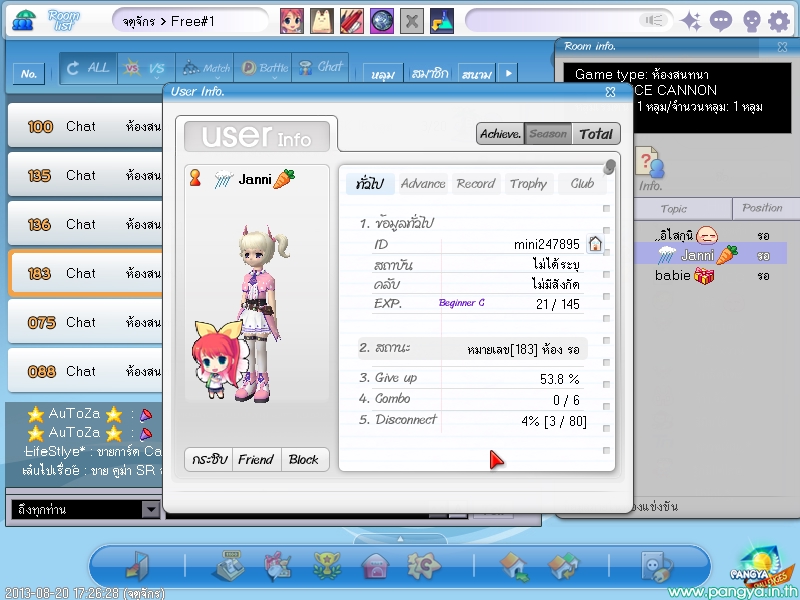800x600 pixels.
Task: Open the settings gear icon
Action: pos(779,21)
